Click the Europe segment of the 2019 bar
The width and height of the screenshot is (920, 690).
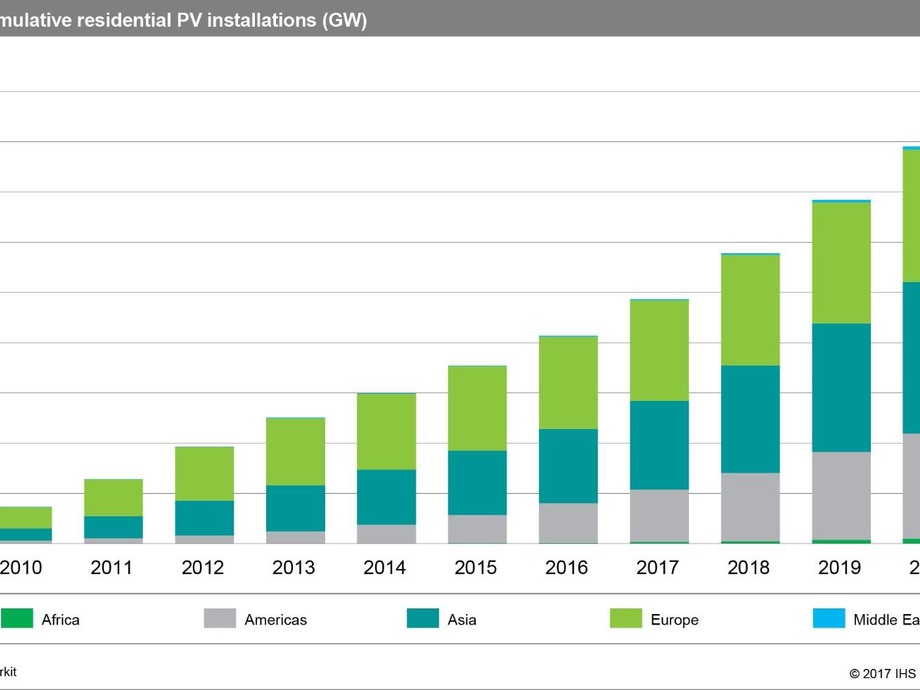coord(840,262)
